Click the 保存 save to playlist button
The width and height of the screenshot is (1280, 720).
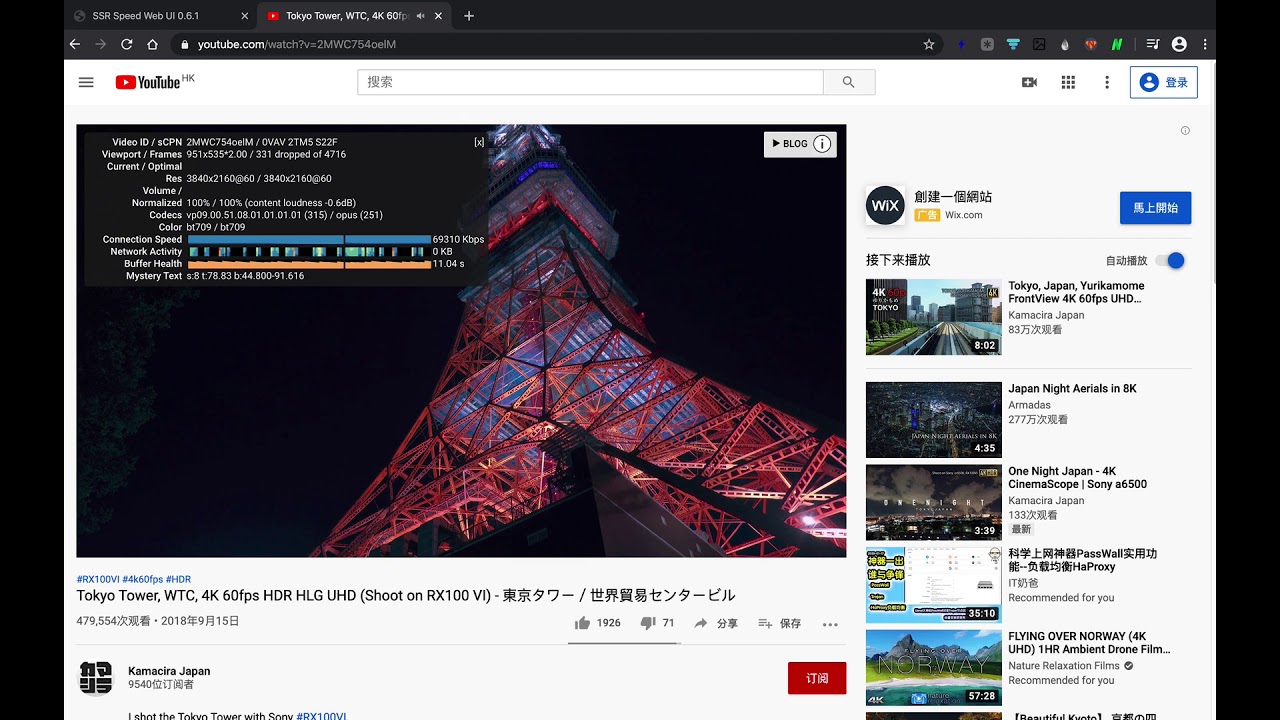coord(780,623)
